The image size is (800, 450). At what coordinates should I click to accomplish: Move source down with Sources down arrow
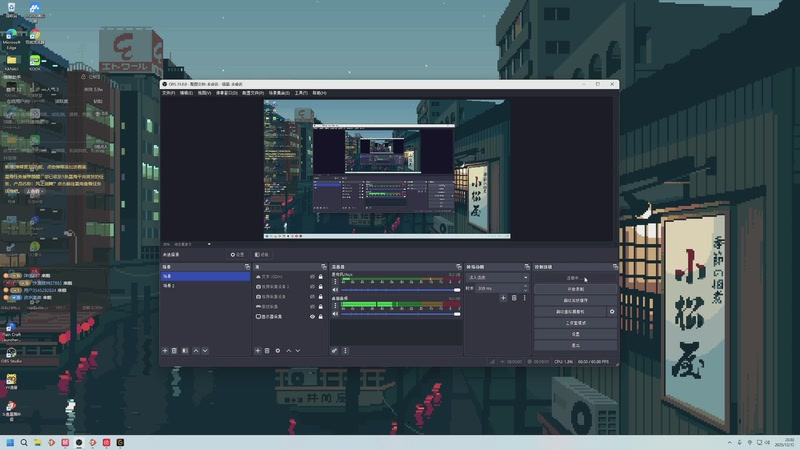[x=298, y=351]
